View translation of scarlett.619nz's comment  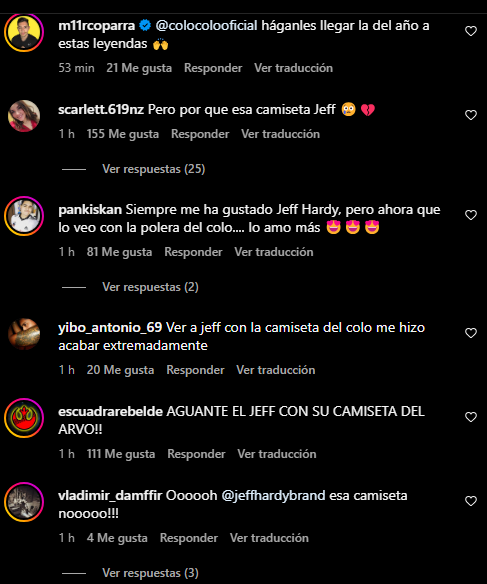click(x=280, y=134)
